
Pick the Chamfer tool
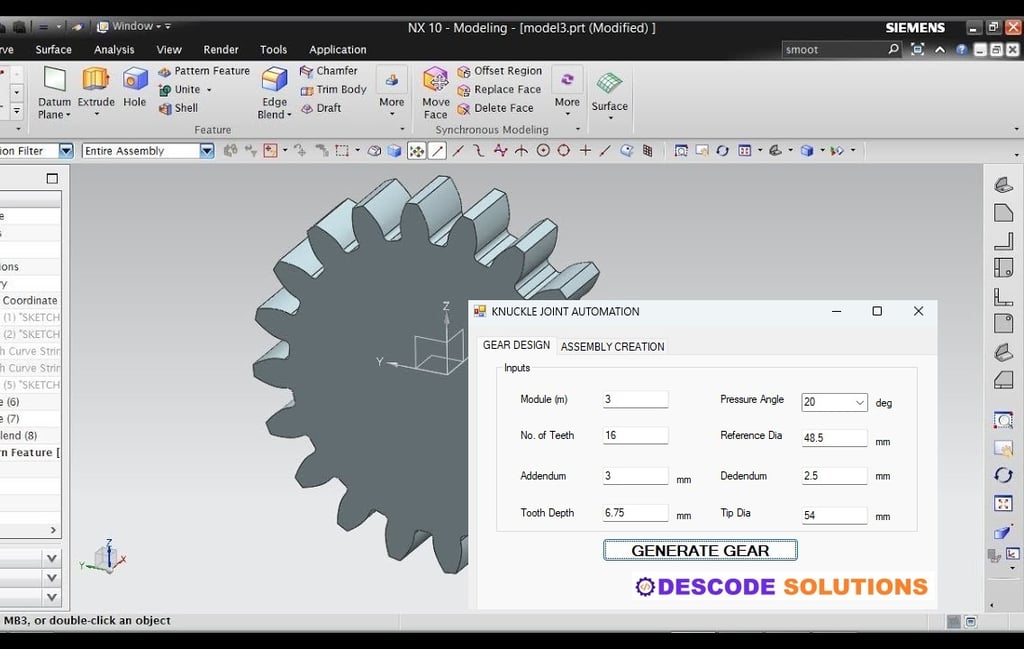(328, 71)
